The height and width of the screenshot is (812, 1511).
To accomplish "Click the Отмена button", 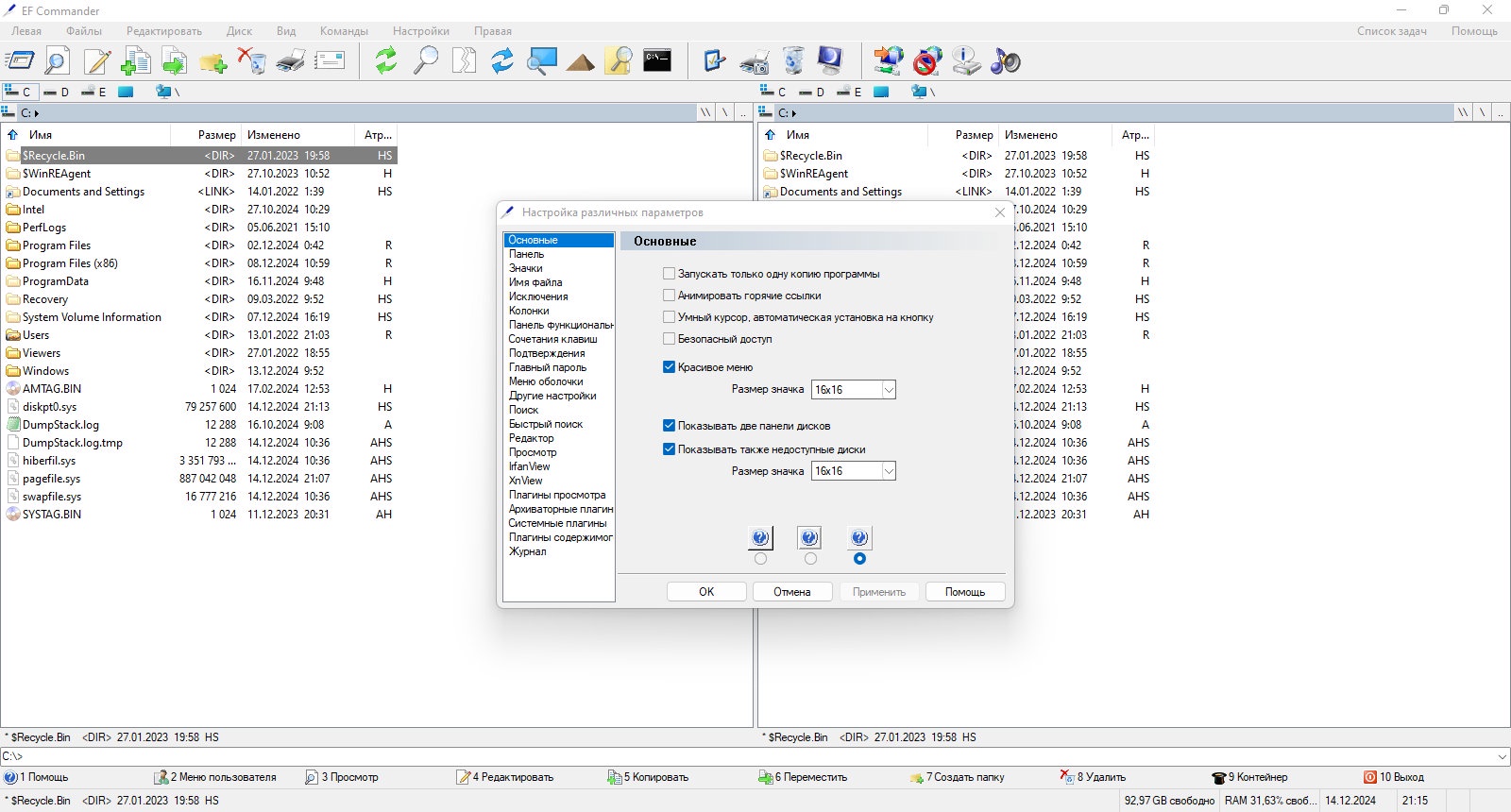I will (x=792, y=592).
